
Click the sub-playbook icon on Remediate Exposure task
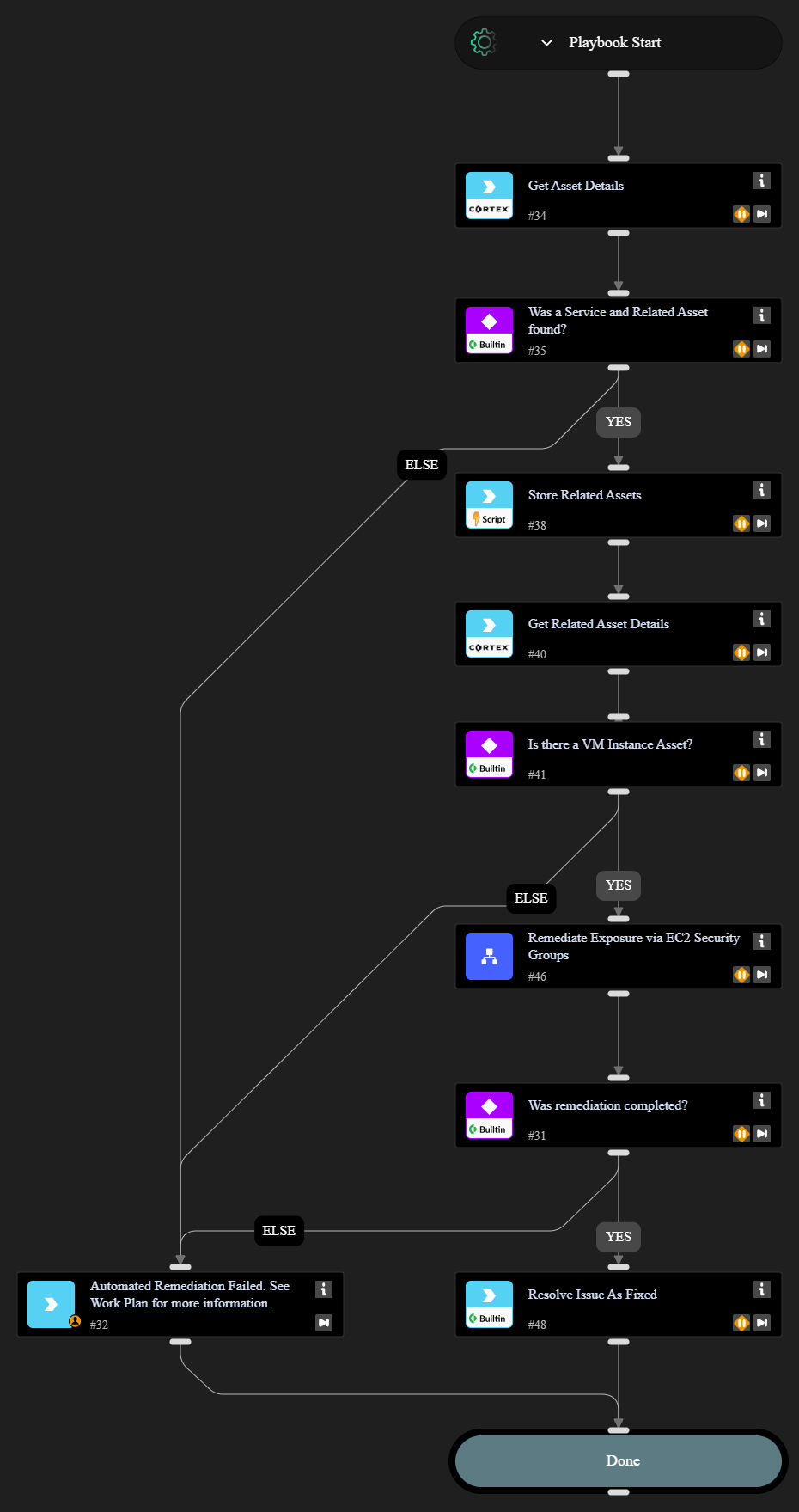click(x=489, y=957)
